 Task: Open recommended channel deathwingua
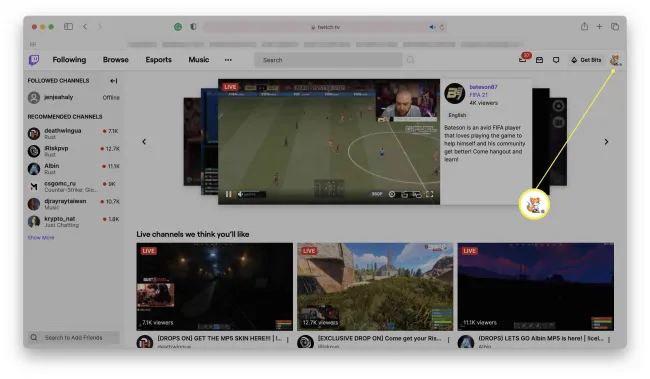(73, 134)
